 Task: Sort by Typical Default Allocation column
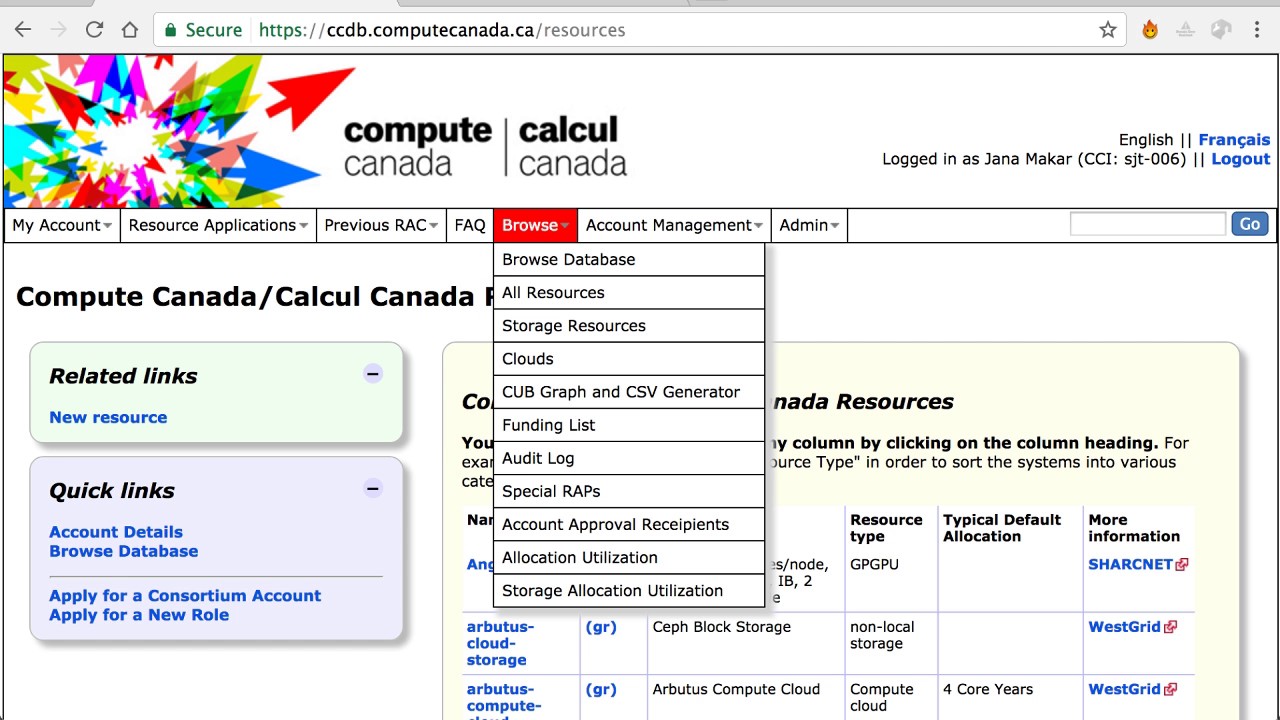1002,528
